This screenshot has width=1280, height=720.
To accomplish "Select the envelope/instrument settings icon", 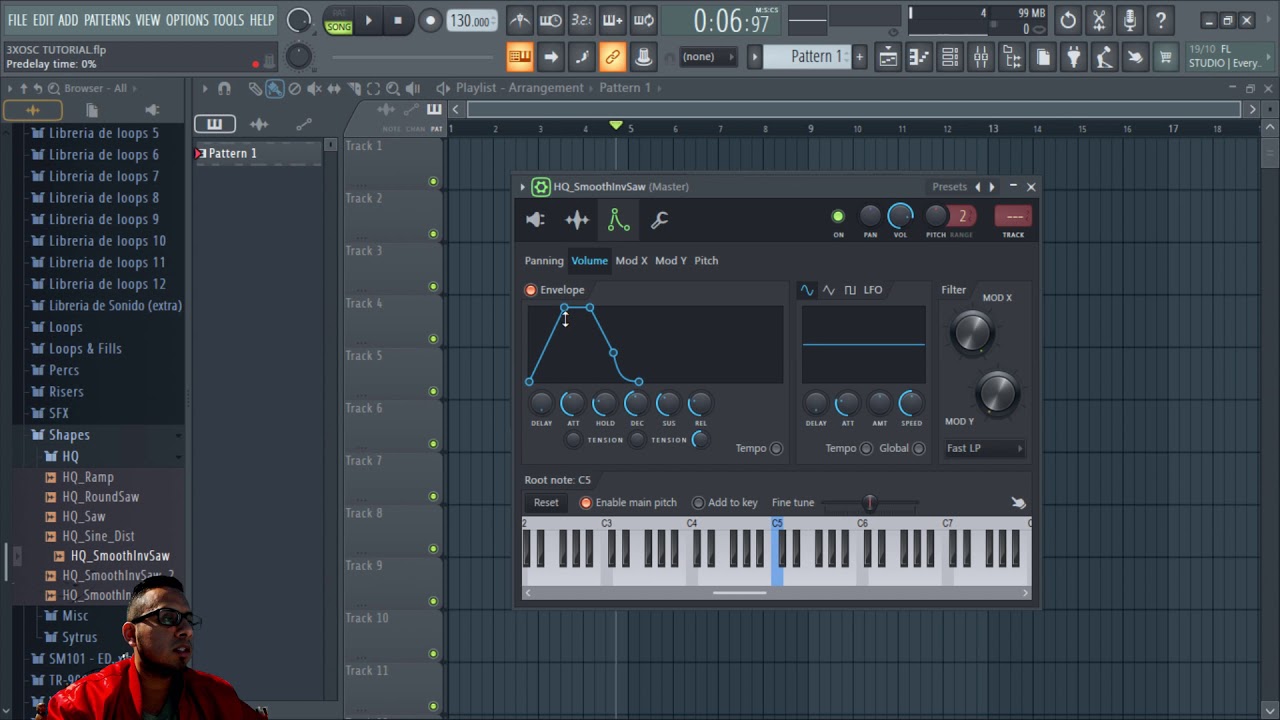I will click(619, 220).
